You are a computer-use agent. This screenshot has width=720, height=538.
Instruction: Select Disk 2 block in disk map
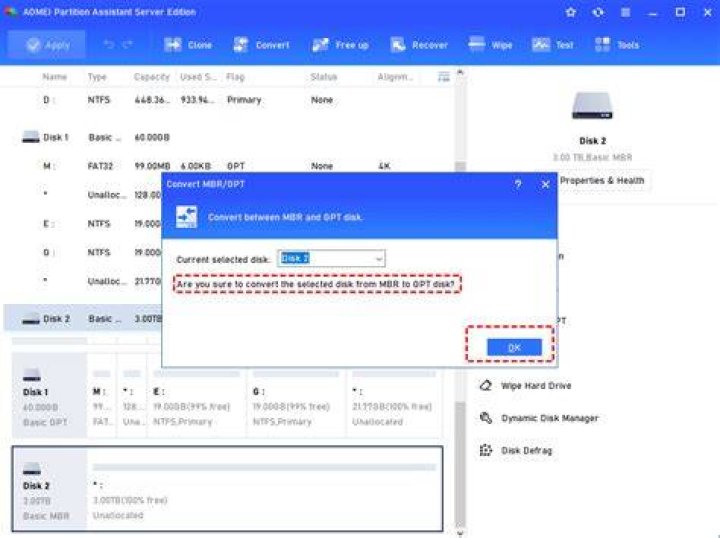tap(49, 488)
